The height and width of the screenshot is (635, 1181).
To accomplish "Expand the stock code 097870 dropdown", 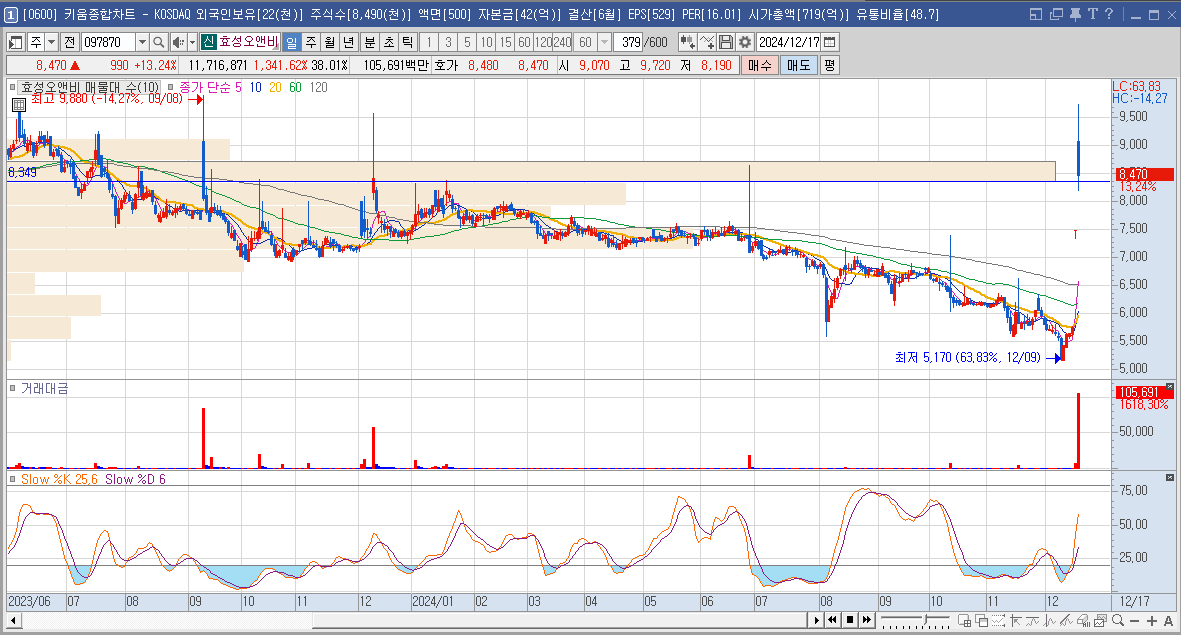I will pyautogui.click(x=142, y=42).
